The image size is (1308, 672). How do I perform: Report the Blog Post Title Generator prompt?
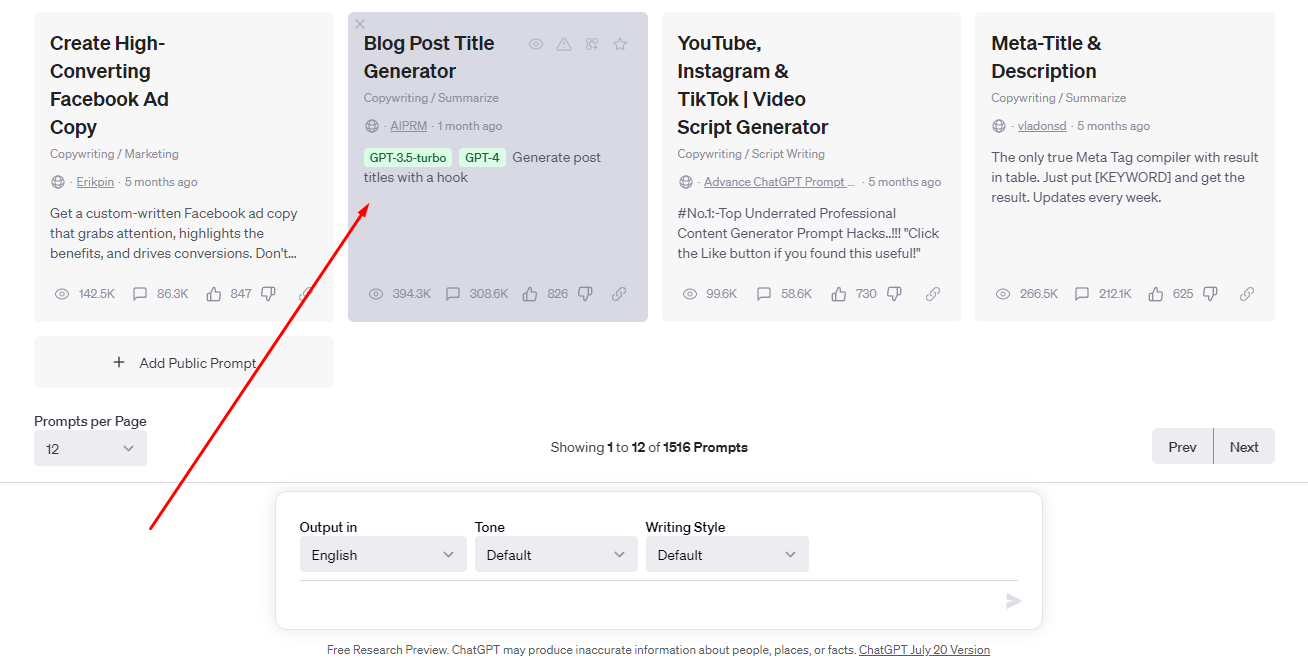[564, 44]
